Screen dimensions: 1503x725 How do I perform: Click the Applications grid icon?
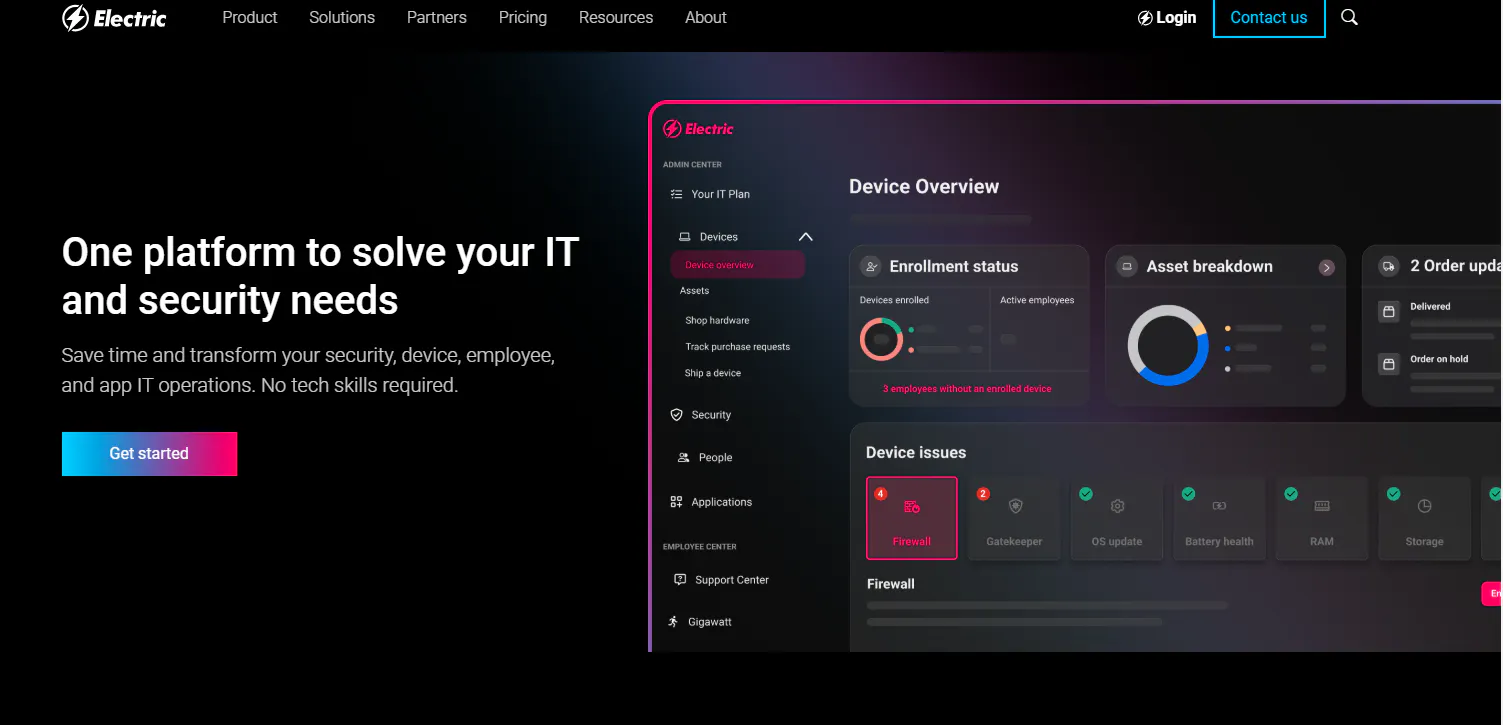(x=677, y=502)
